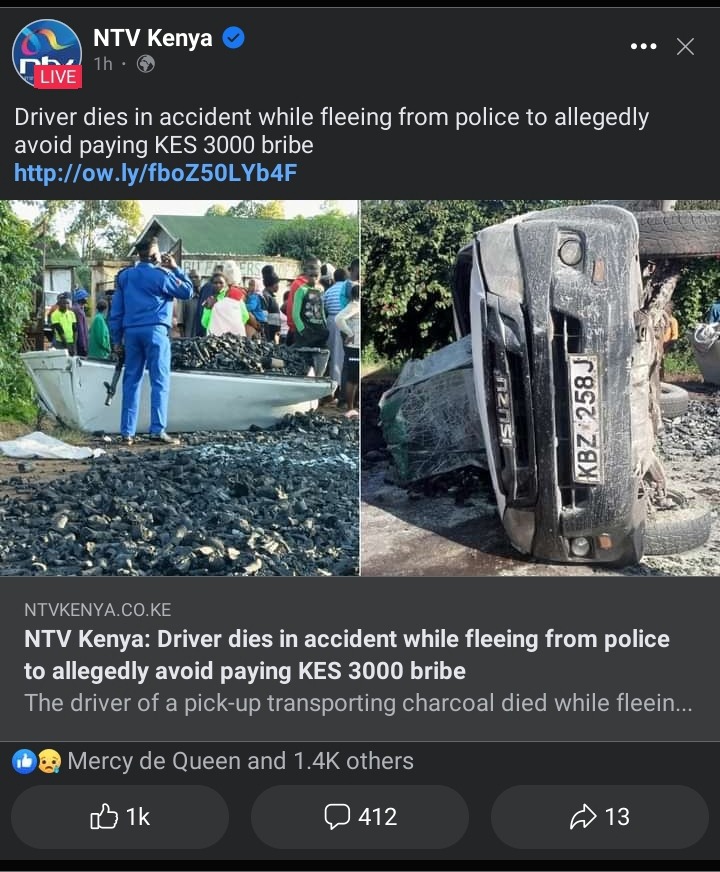The width and height of the screenshot is (720, 872).
Task: View 'Mercy de Queen and 1.4K others' reactions
Action: [240, 761]
